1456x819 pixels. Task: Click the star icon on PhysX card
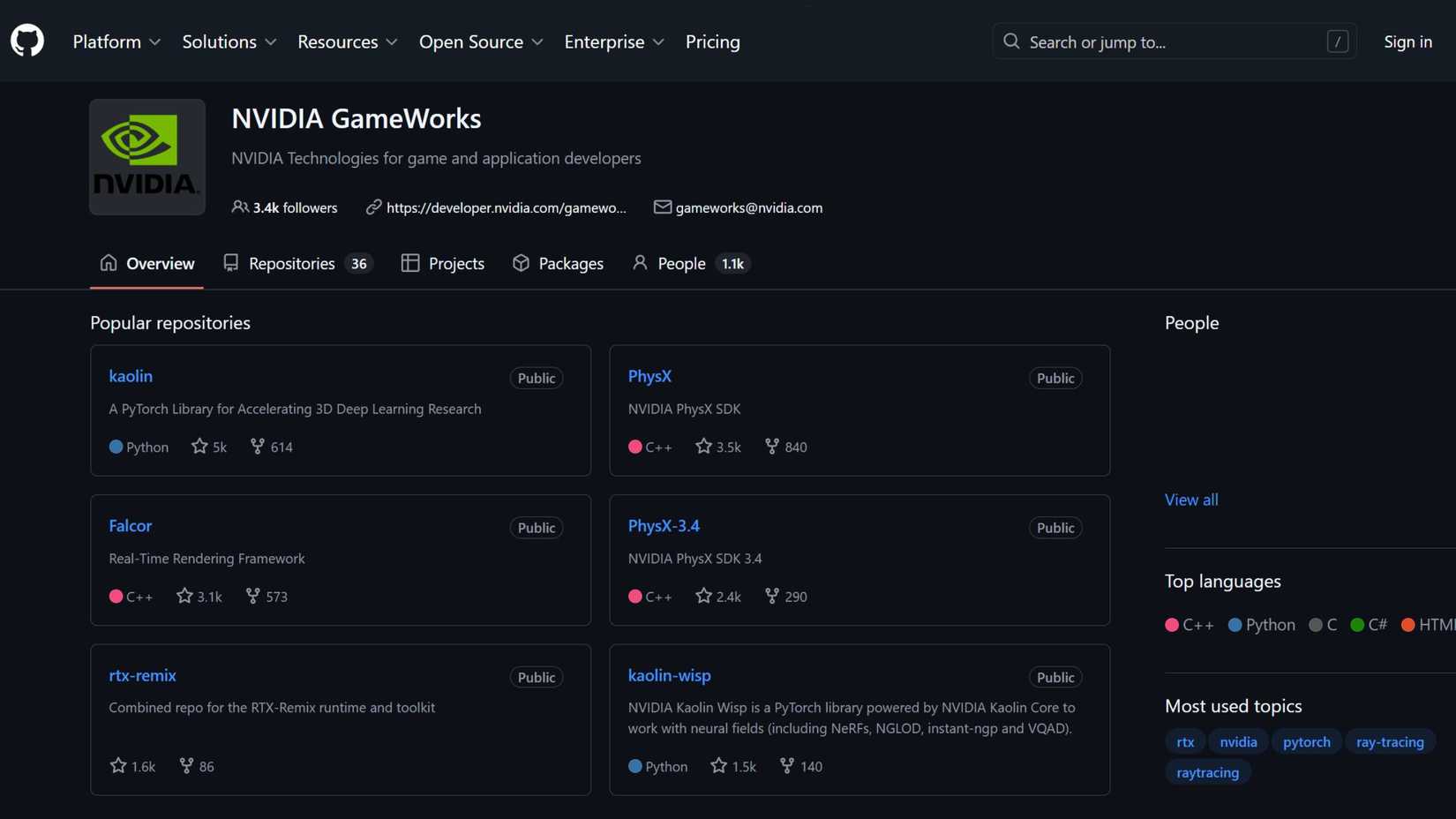pyautogui.click(x=703, y=447)
